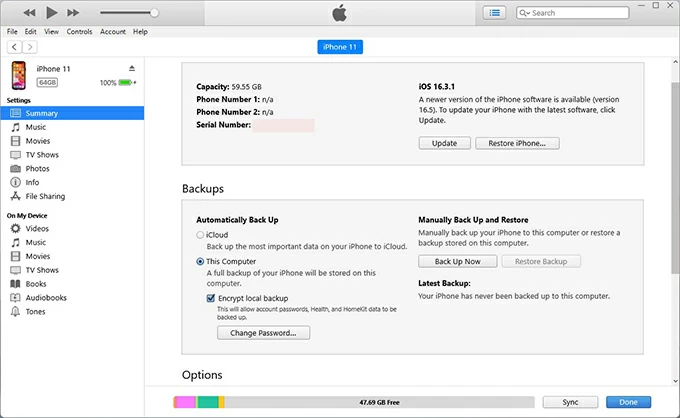Open the Account menu
680x418 pixels.
pyautogui.click(x=113, y=32)
